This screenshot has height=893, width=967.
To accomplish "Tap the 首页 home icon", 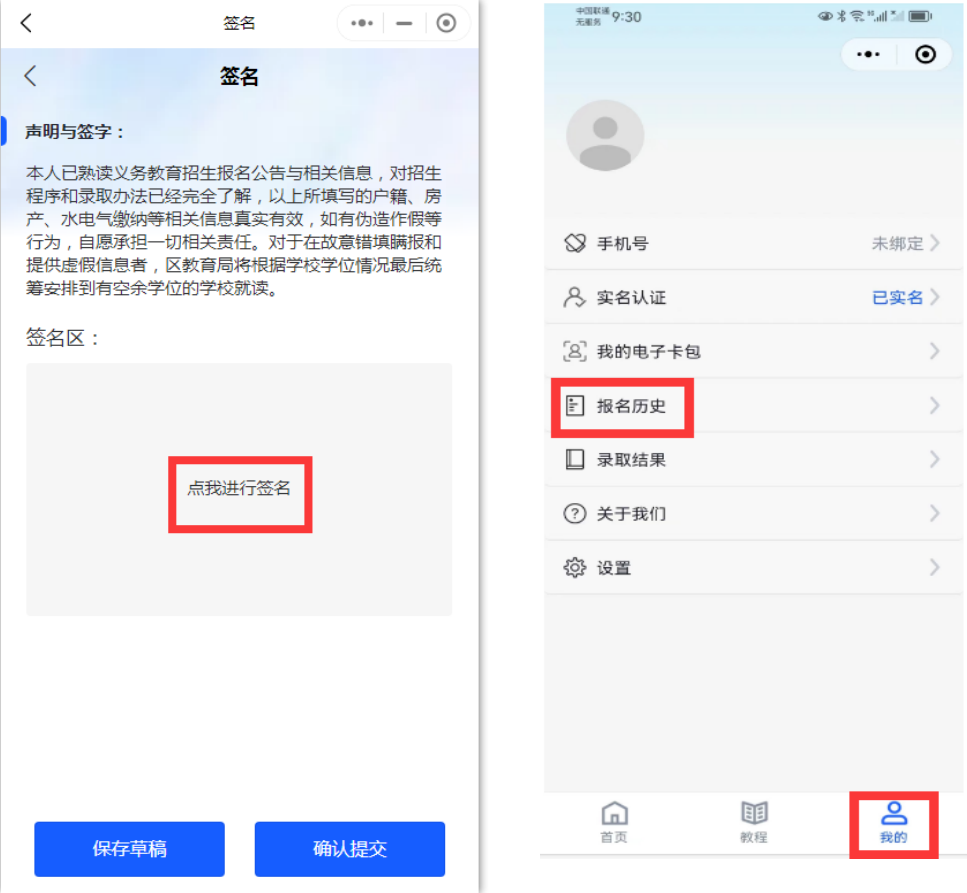I will pos(614,813).
